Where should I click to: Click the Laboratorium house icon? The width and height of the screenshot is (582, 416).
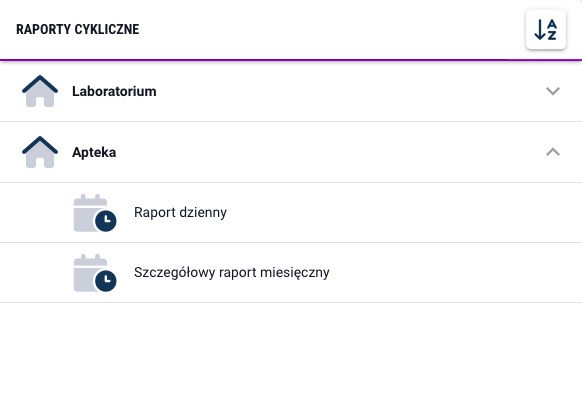(x=40, y=91)
